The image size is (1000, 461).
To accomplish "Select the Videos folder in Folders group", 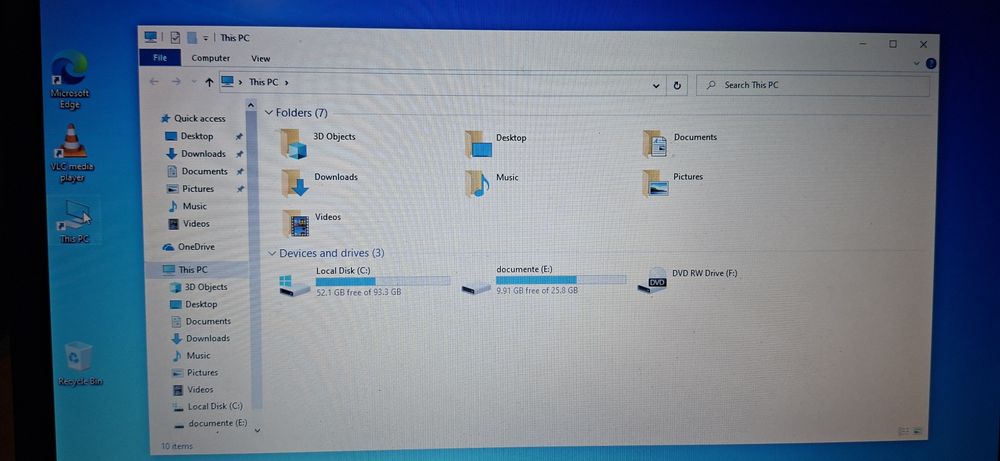I will pos(312,223).
